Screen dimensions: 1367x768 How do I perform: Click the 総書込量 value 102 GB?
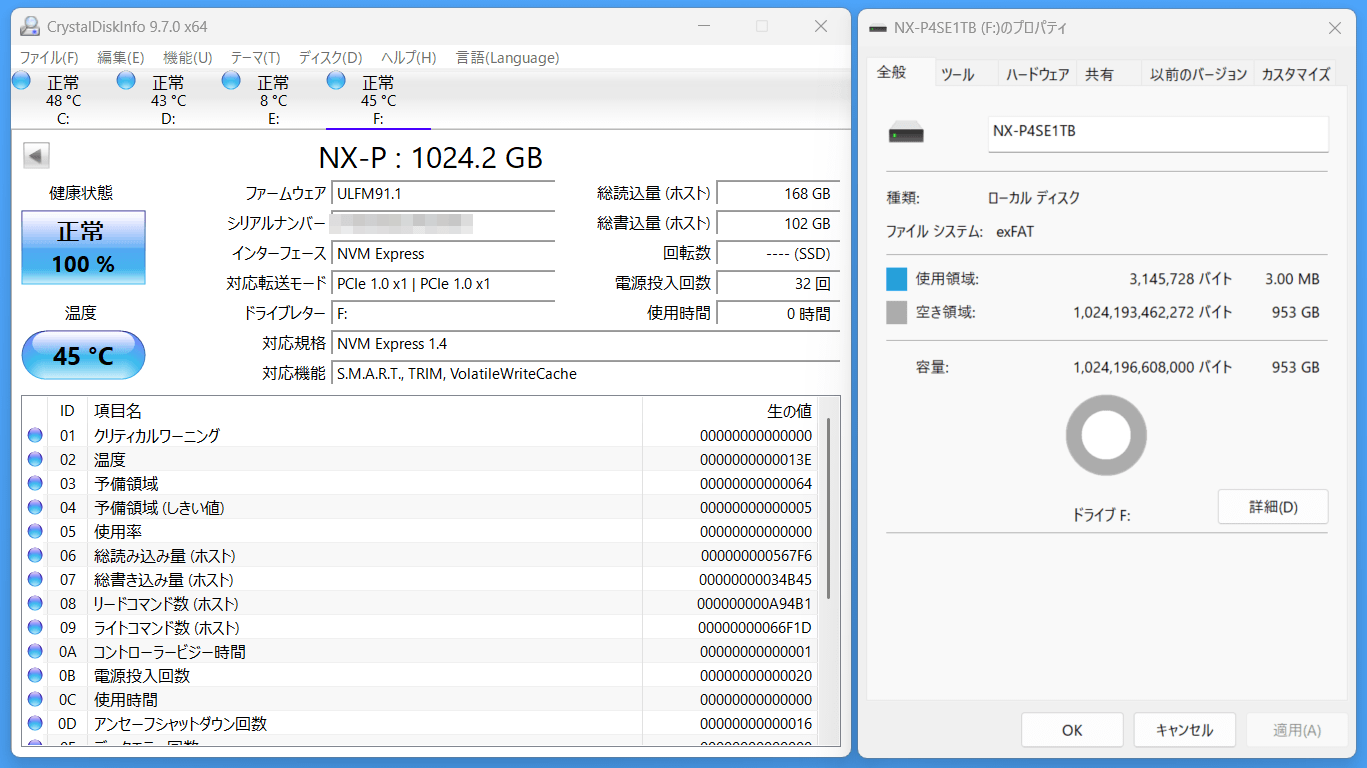pyautogui.click(x=778, y=224)
